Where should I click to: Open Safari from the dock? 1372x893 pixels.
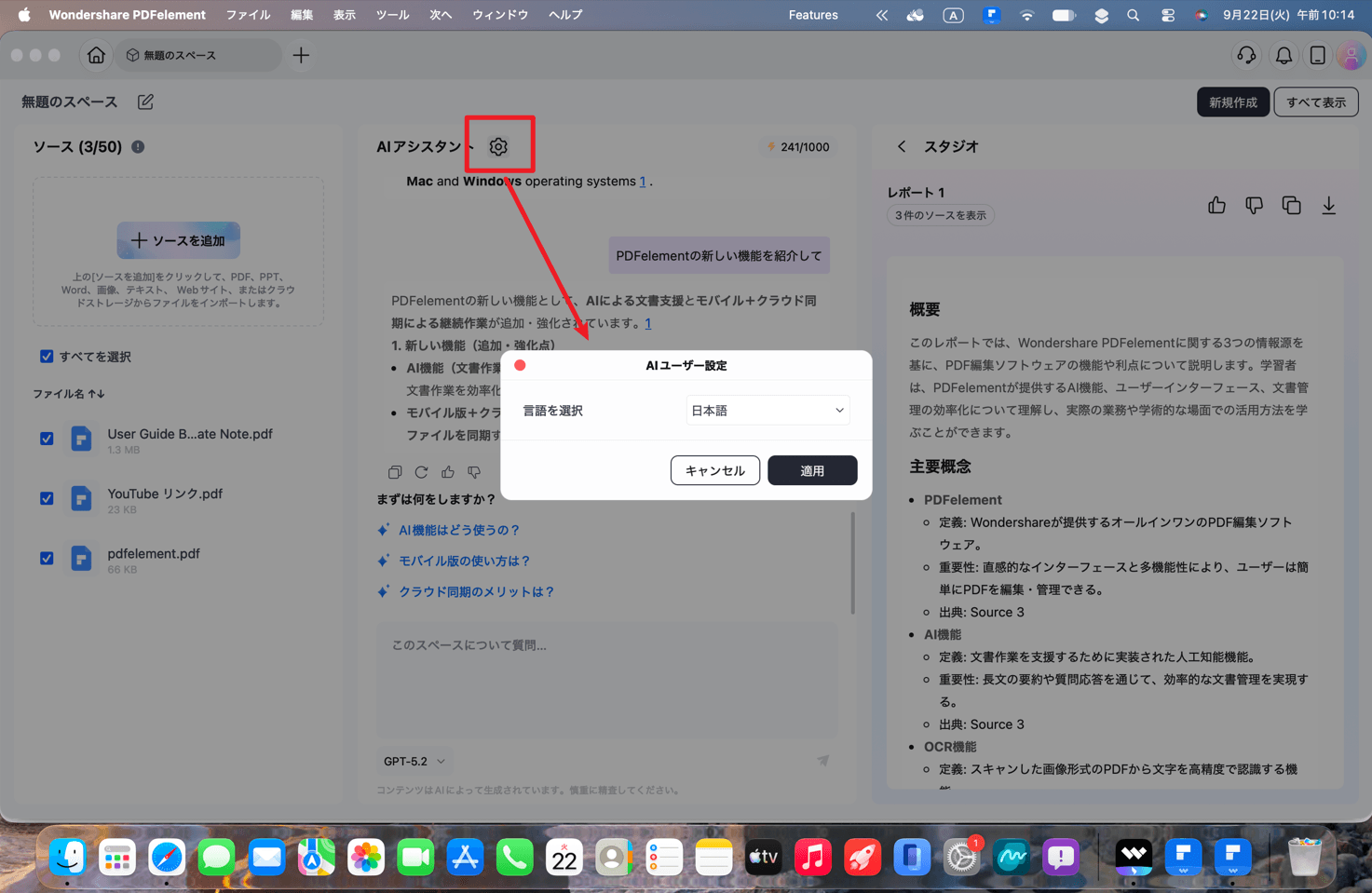click(167, 857)
